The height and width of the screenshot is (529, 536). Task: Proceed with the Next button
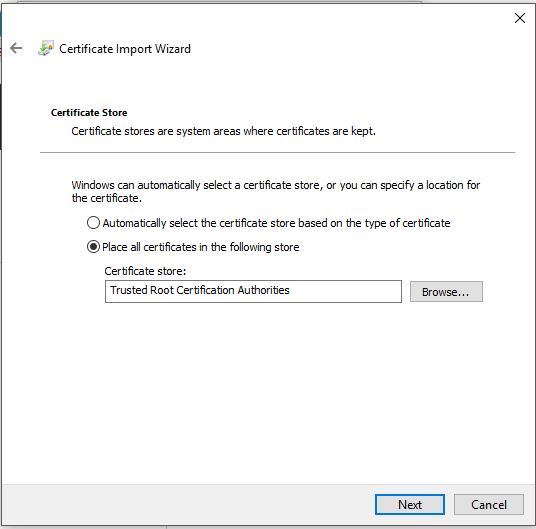(x=410, y=504)
